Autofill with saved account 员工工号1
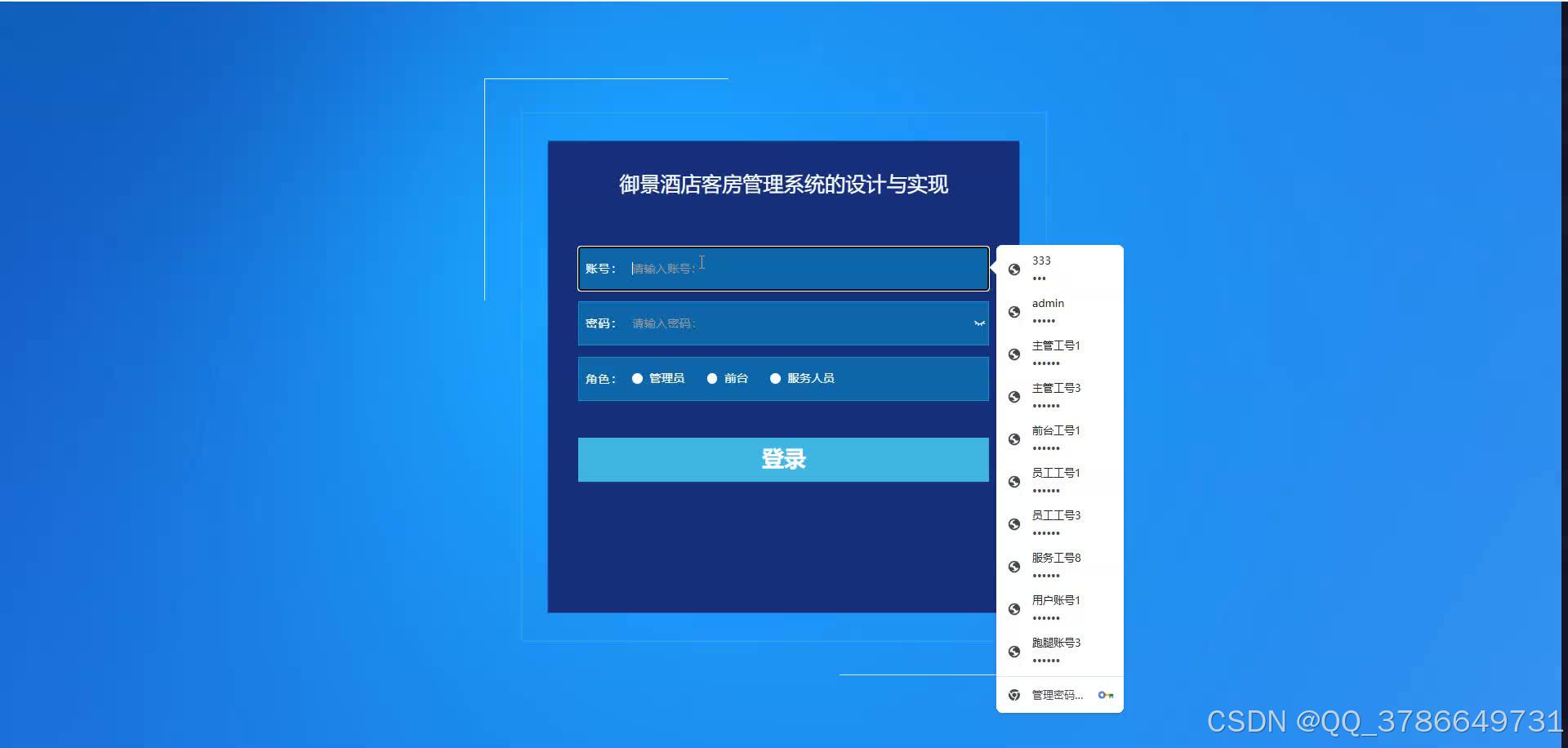The width and height of the screenshot is (1568, 748). pyautogui.click(x=1060, y=482)
